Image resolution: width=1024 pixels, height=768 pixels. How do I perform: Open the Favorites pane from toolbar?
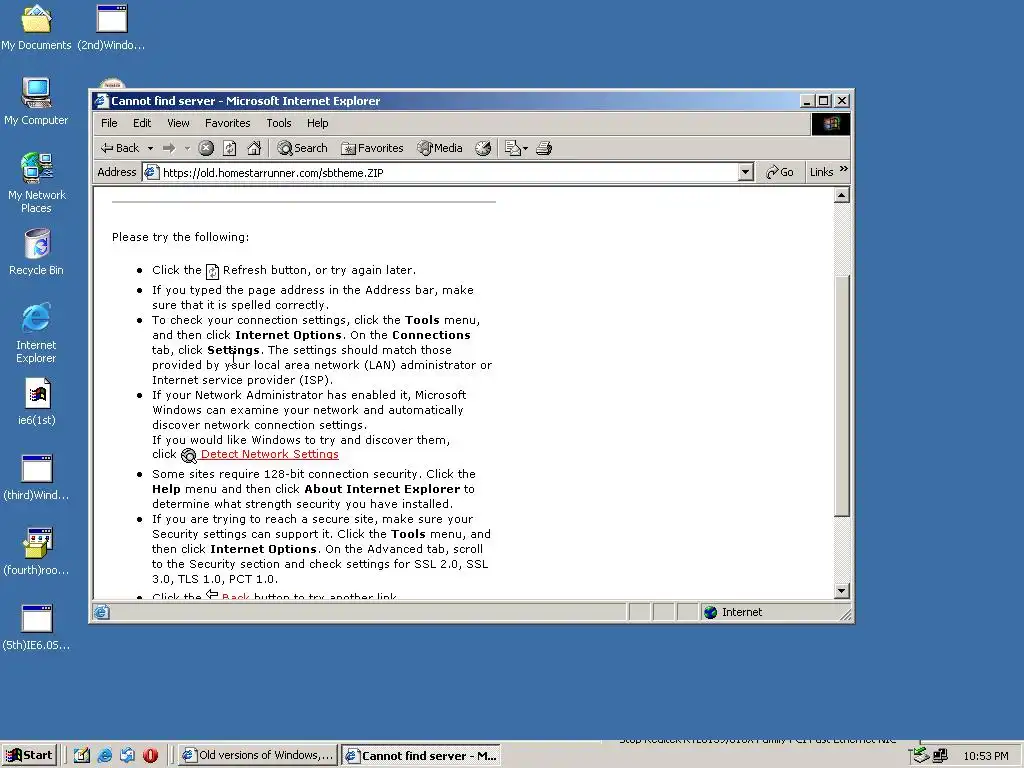click(372, 148)
